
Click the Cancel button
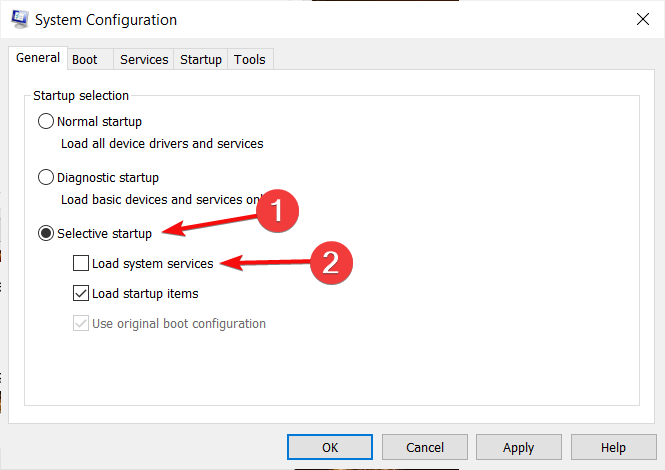coord(425,447)
